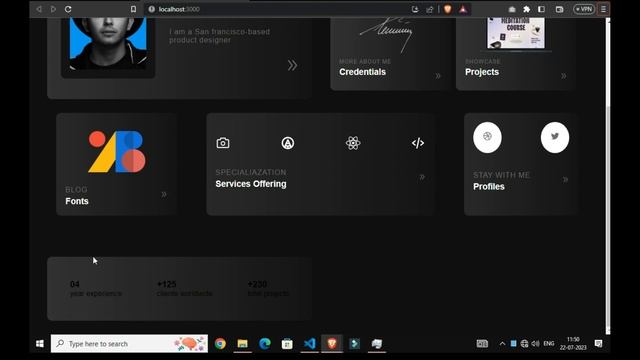Click the '+125 clients worldwide' stat
The height and width of the screenshot is (360, 640).
click(x=184, y=289)
